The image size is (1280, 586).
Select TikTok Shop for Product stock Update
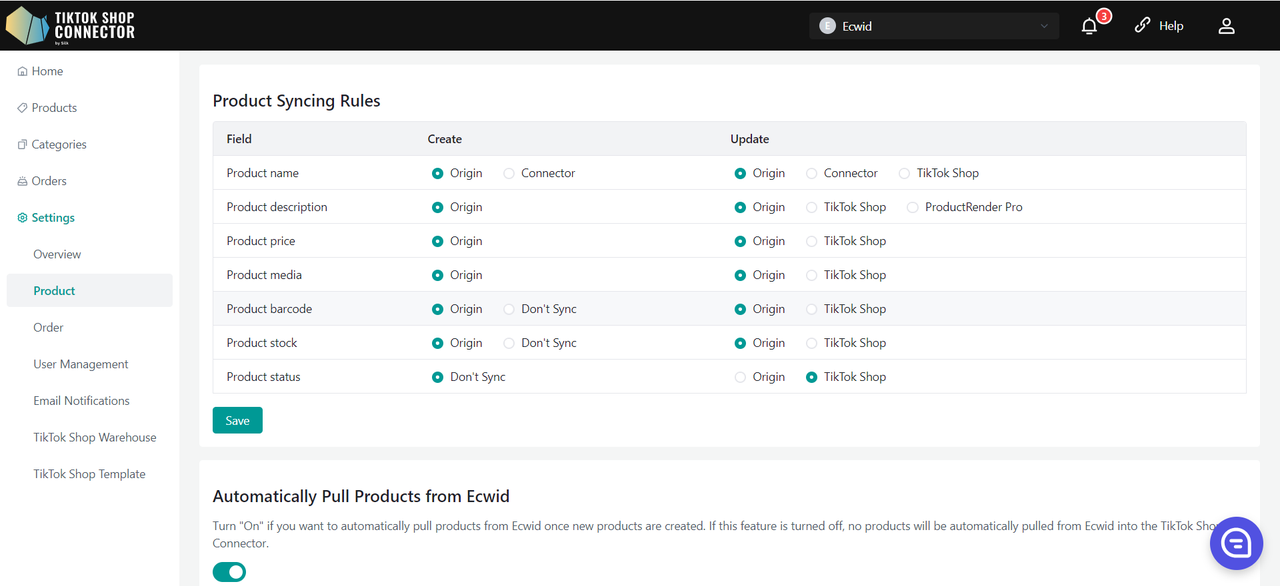pos(812,343)
